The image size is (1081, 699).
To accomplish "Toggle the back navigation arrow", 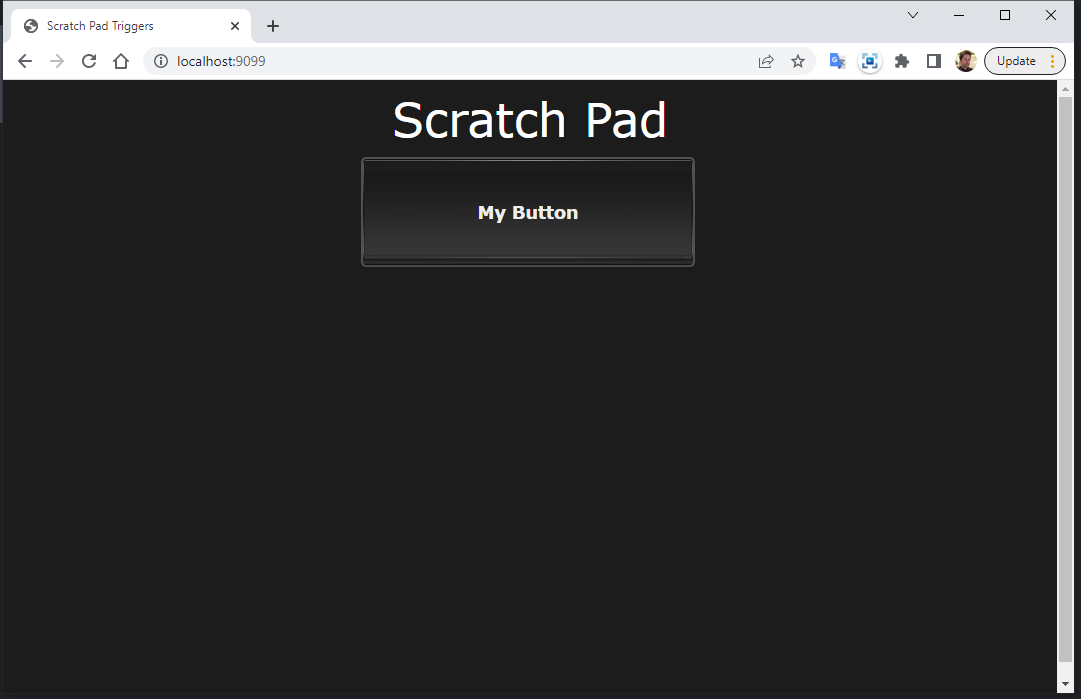I will pos(24,61).
